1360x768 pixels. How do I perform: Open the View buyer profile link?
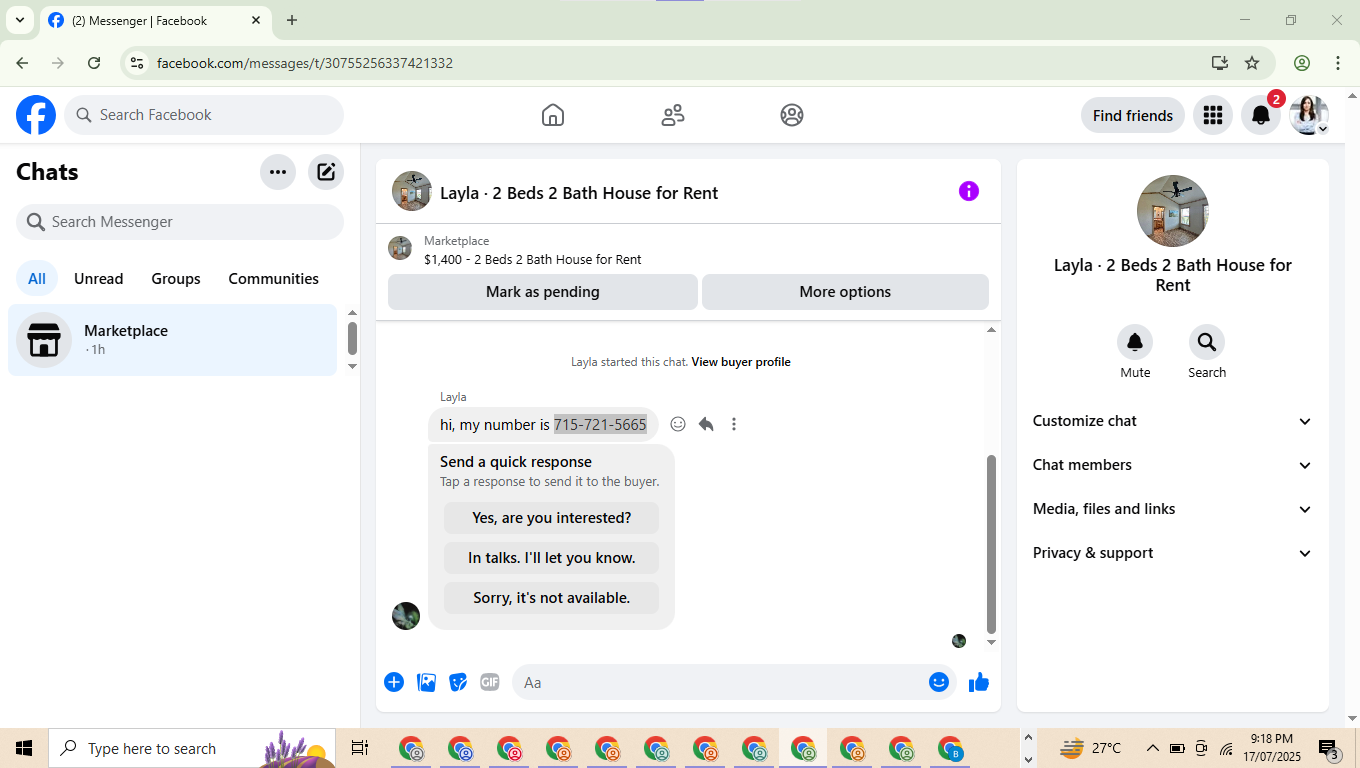click(741, 362)
